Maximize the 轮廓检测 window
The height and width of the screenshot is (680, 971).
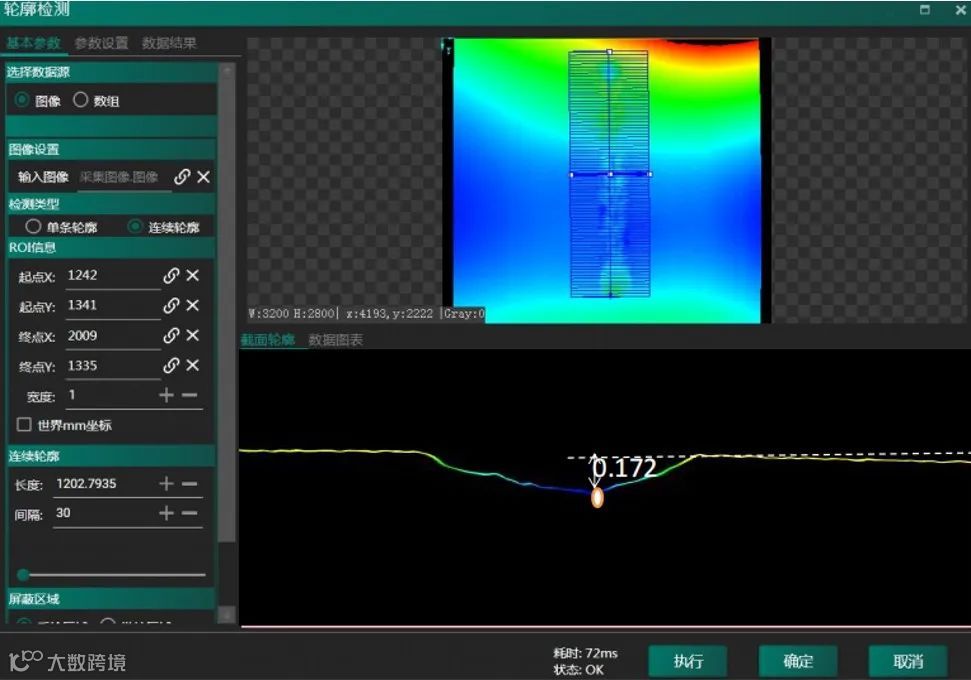(x=925, y=9)
